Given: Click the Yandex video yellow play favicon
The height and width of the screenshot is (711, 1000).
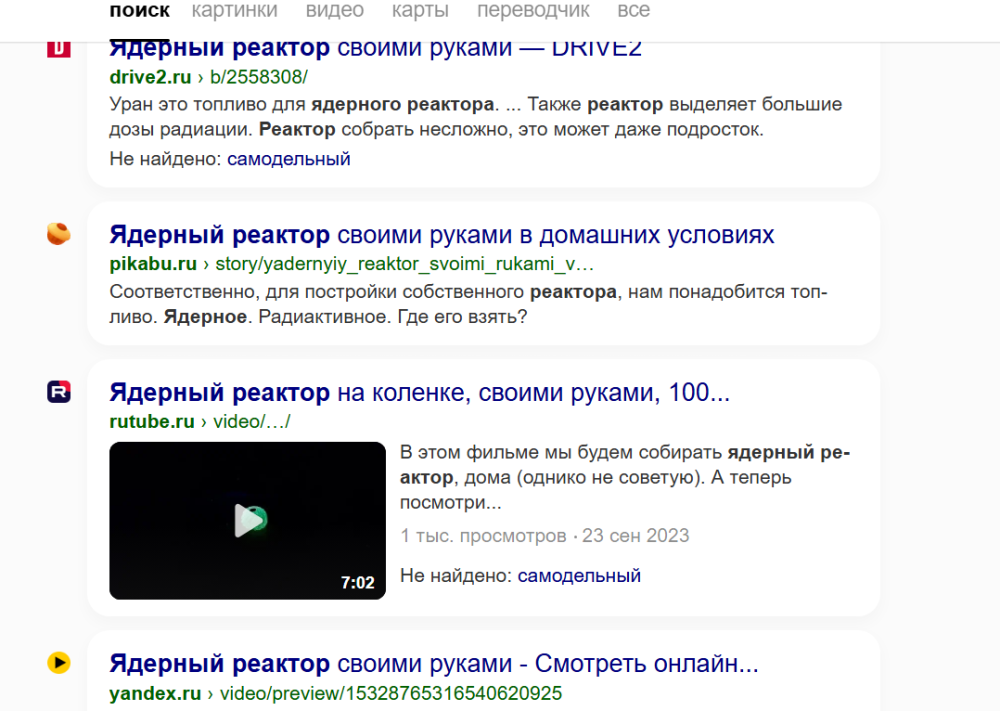Looking at the screenshot, I should (x=59, y=663).
